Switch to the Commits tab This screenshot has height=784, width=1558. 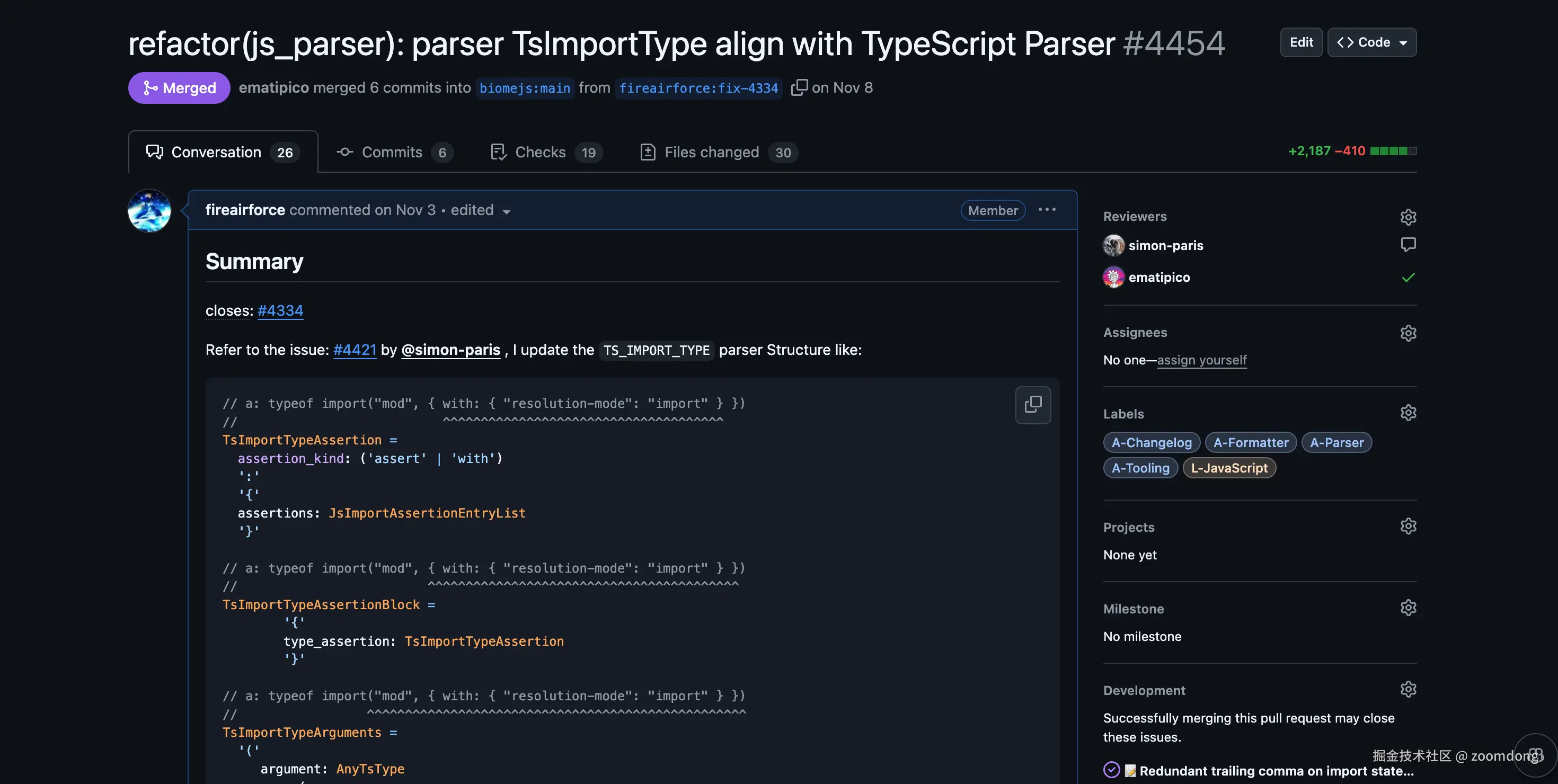[393, 153]
